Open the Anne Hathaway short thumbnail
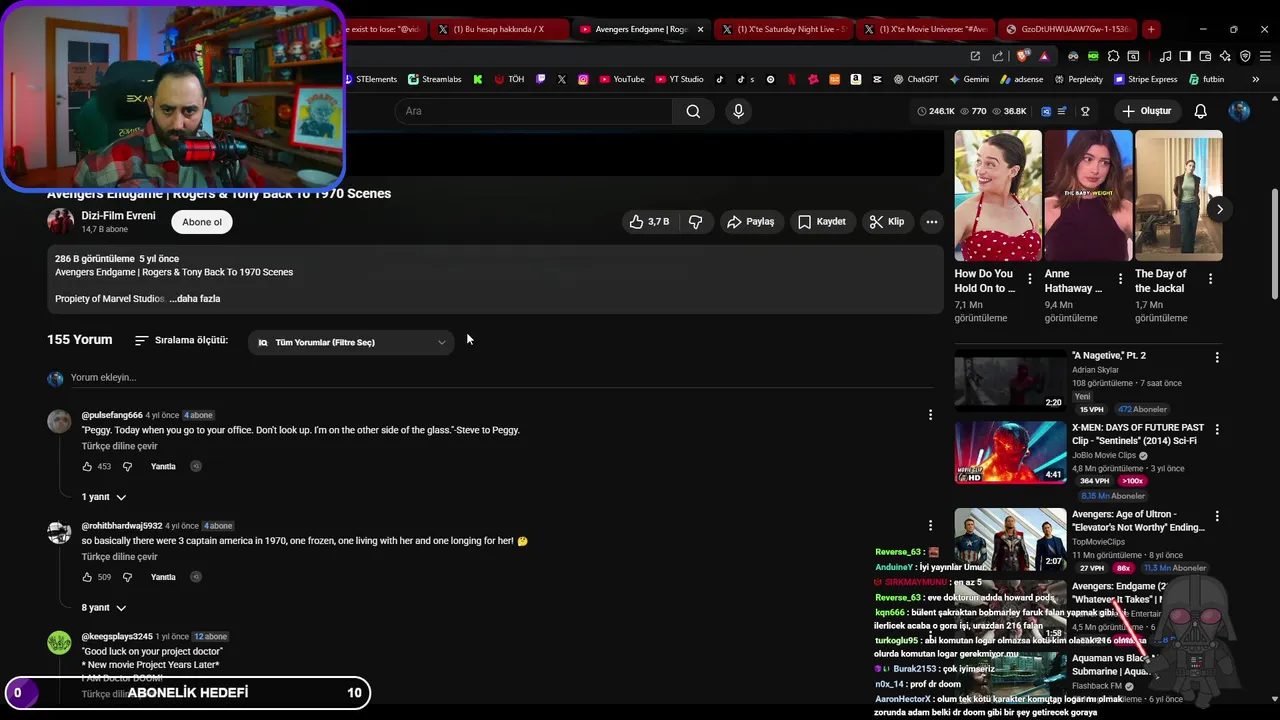The height and width of the screenshot is (720, 1280). click(1088, 195)
